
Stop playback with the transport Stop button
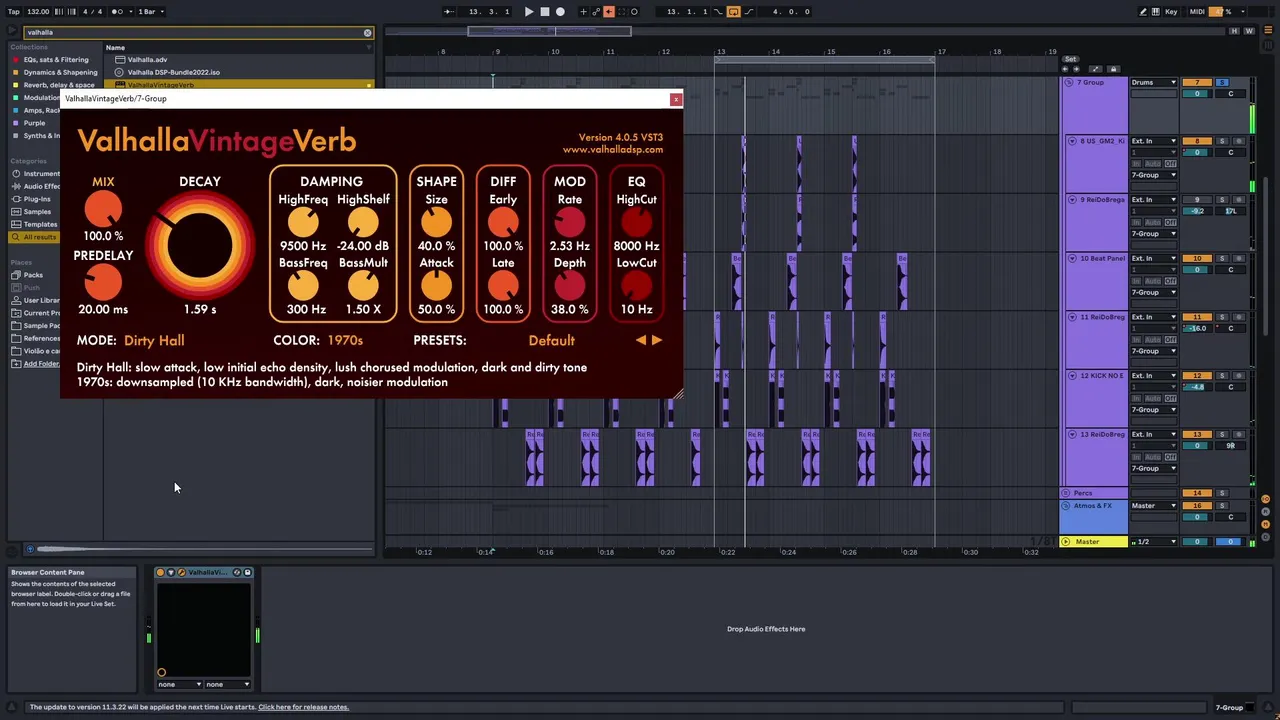click(544, 12)
